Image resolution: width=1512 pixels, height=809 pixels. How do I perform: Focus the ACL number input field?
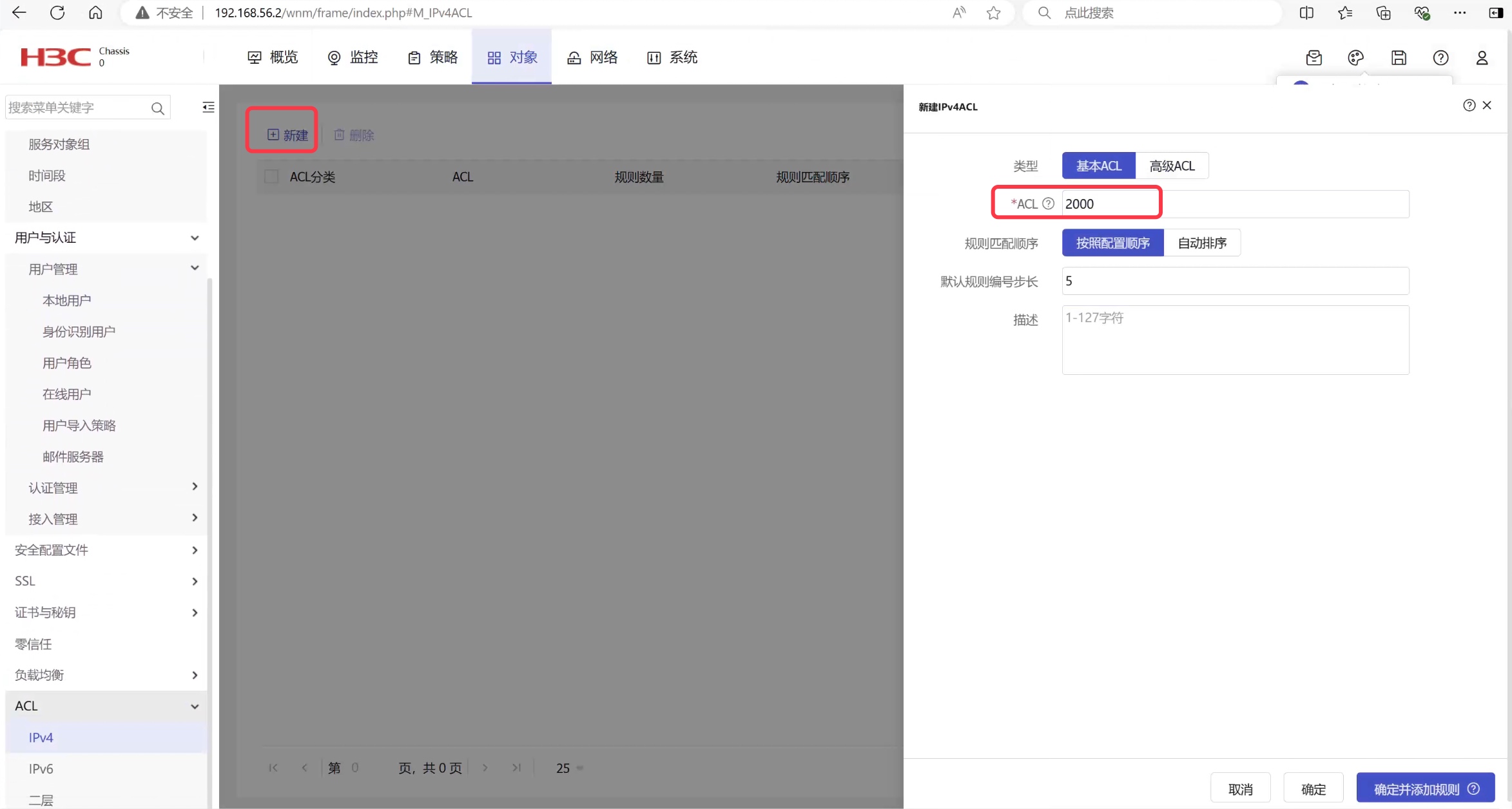point(1235,204)
